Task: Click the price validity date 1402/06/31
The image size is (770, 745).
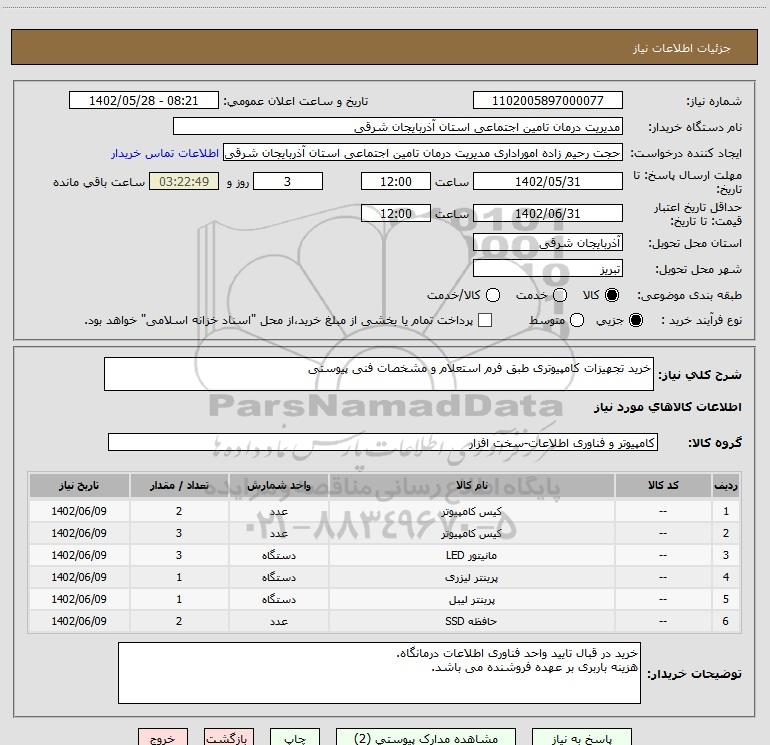Action: (x=548, y=213)
